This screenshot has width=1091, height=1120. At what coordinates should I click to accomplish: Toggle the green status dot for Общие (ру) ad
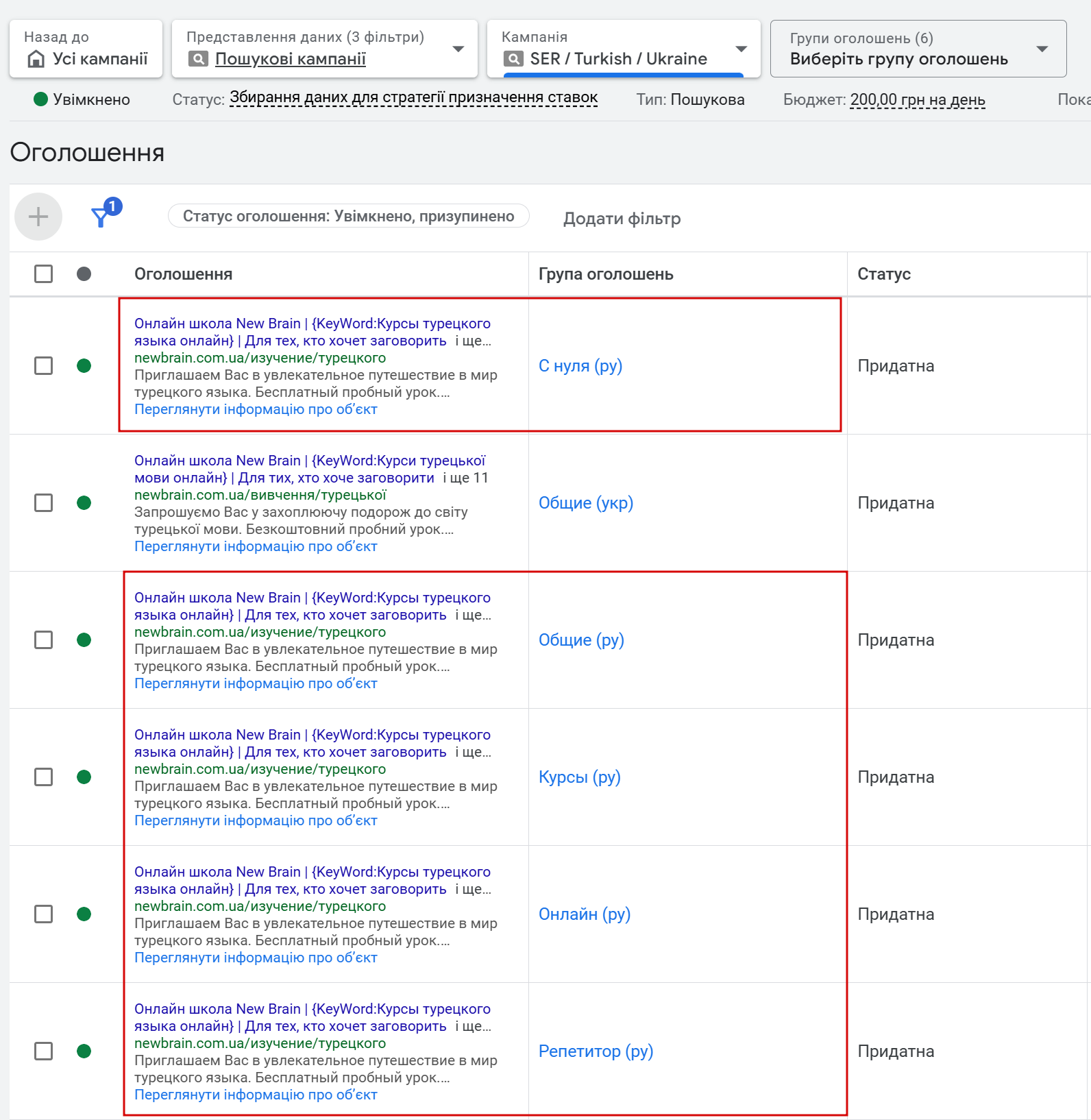point(84,640)
